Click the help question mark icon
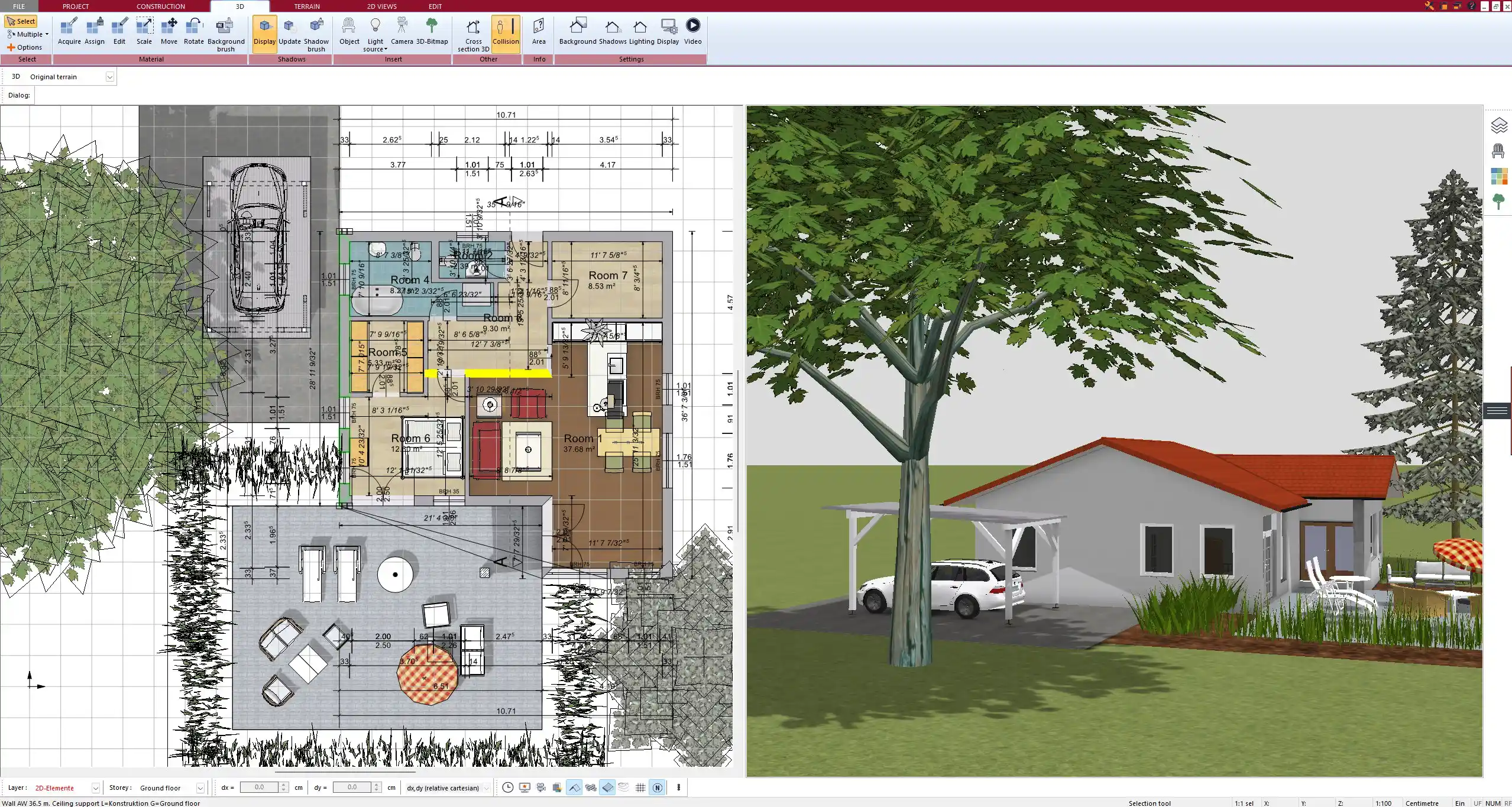Viewport: 1512px width, 807px height. tap(1471, 6)
